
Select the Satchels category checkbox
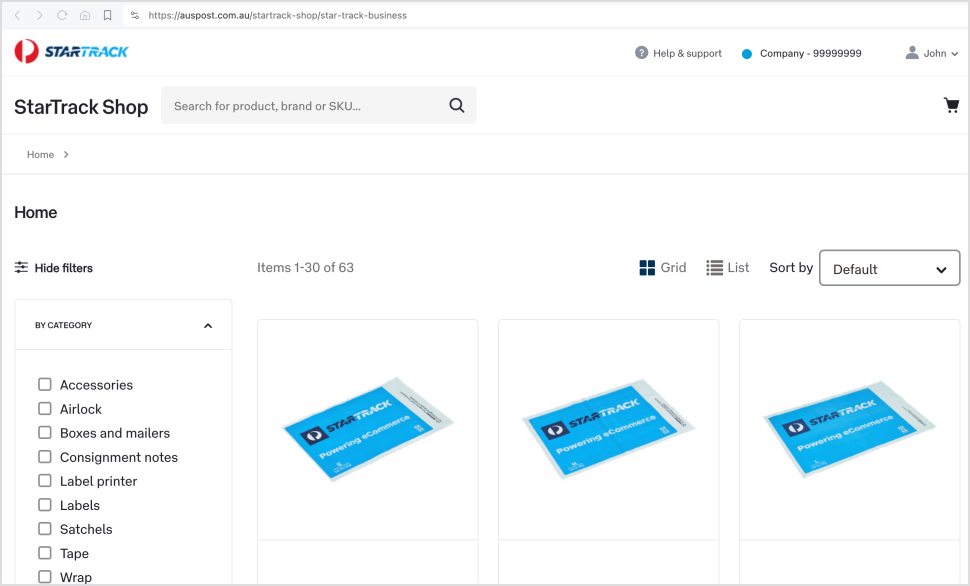pyautogui.click(x=45, y=528)
